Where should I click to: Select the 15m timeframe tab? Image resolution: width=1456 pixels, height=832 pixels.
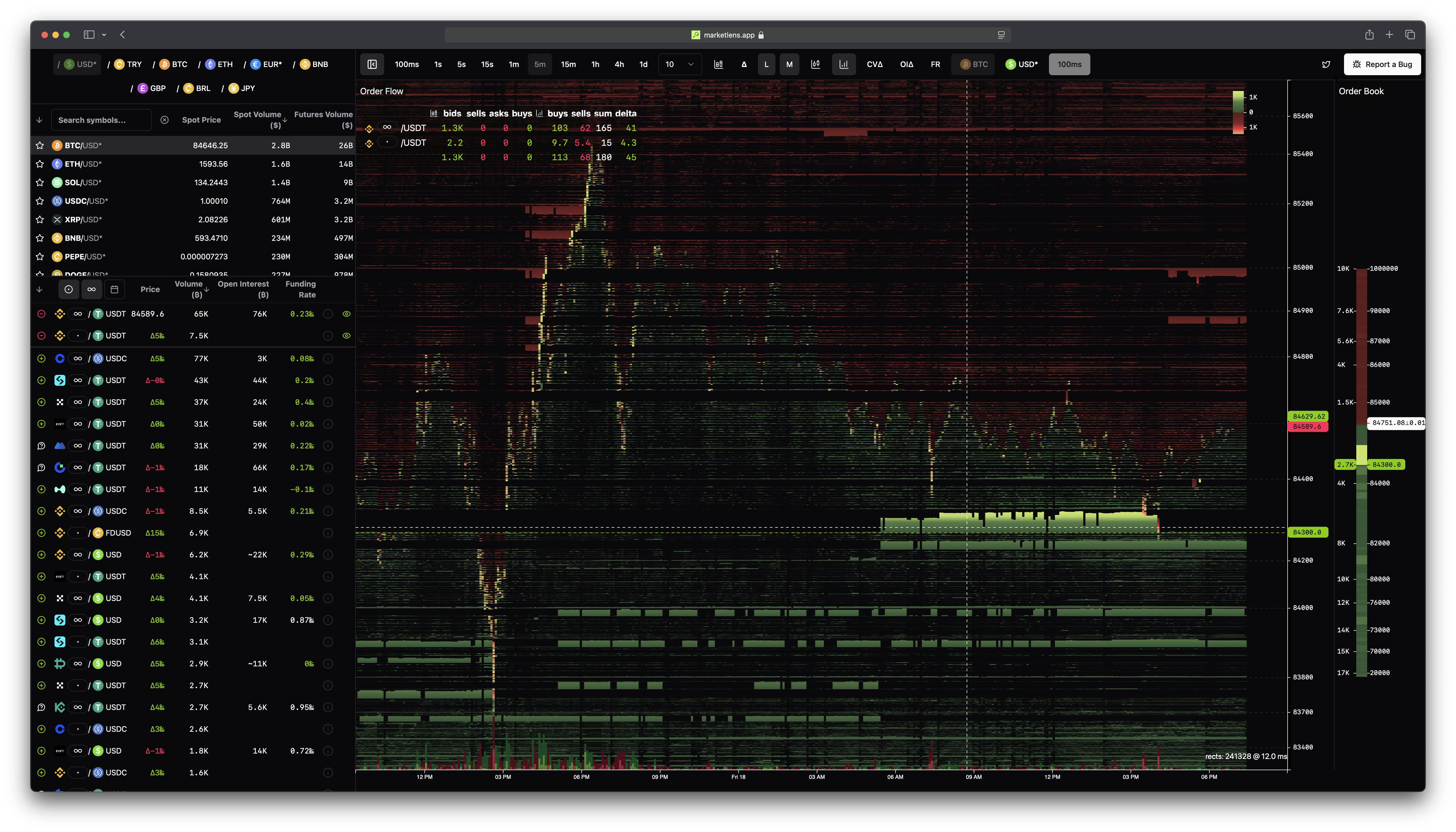point(568,65)
